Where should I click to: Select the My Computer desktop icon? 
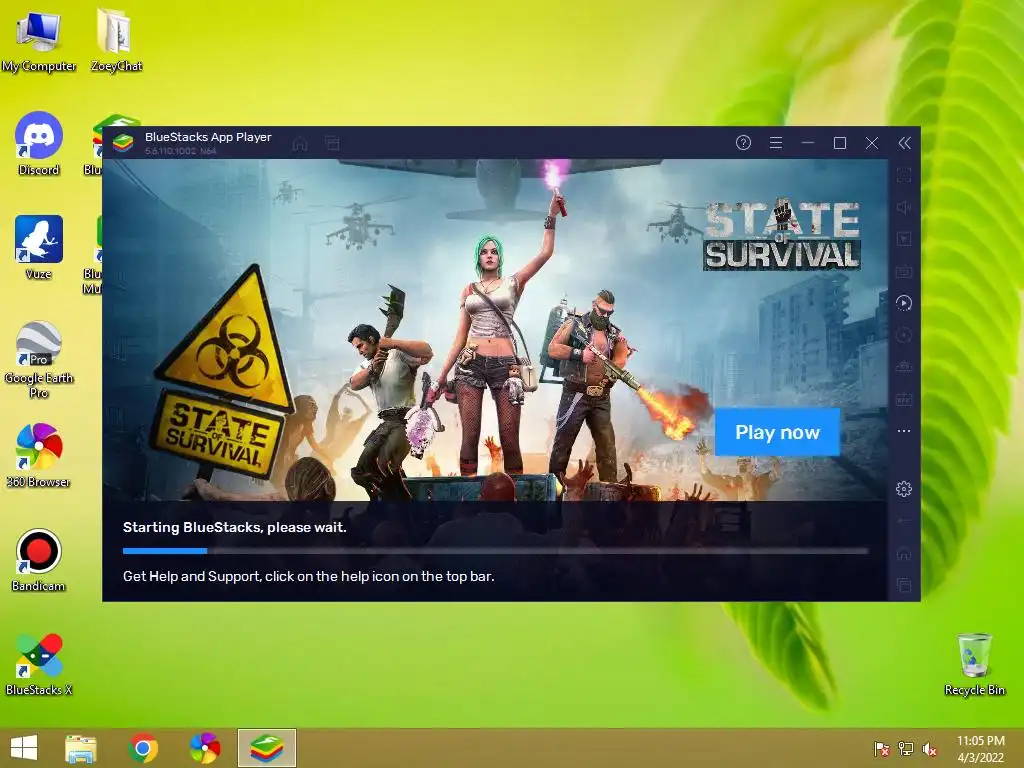39,40
